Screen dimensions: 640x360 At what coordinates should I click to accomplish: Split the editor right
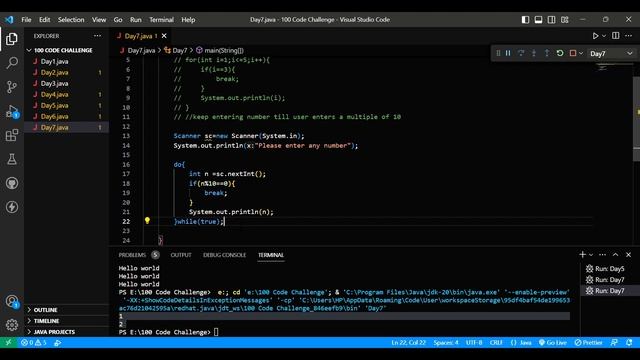coord(616,36)
